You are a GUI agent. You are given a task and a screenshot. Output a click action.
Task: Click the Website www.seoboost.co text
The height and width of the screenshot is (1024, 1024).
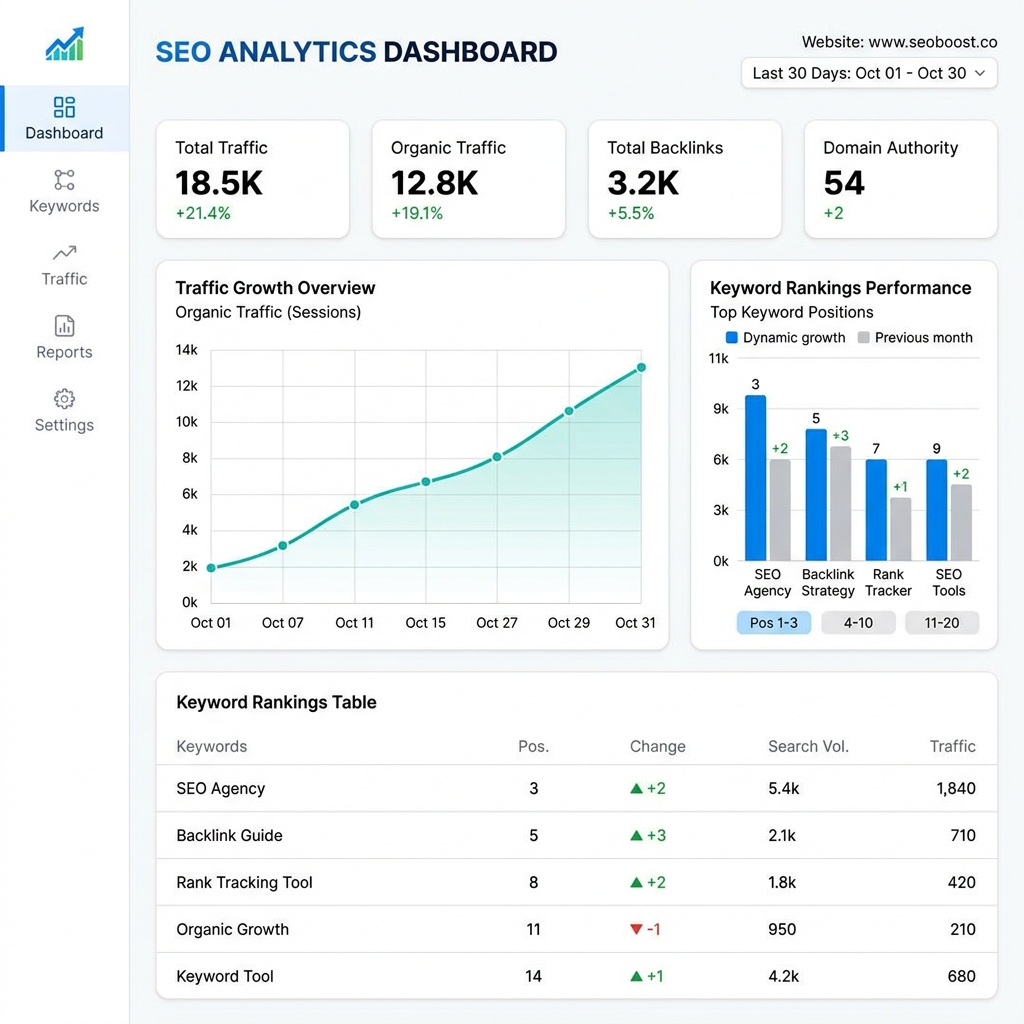click(899, 42)
